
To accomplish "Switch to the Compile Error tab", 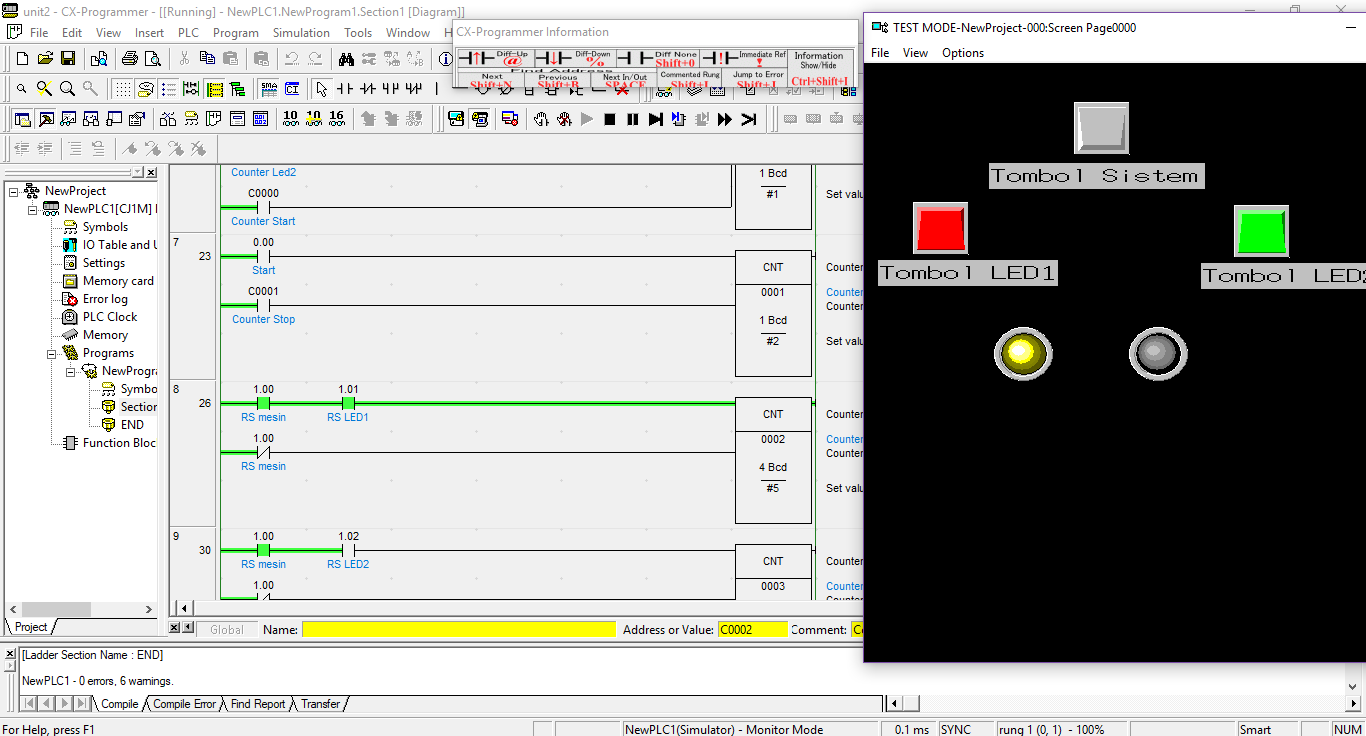I will click(184, 704).
